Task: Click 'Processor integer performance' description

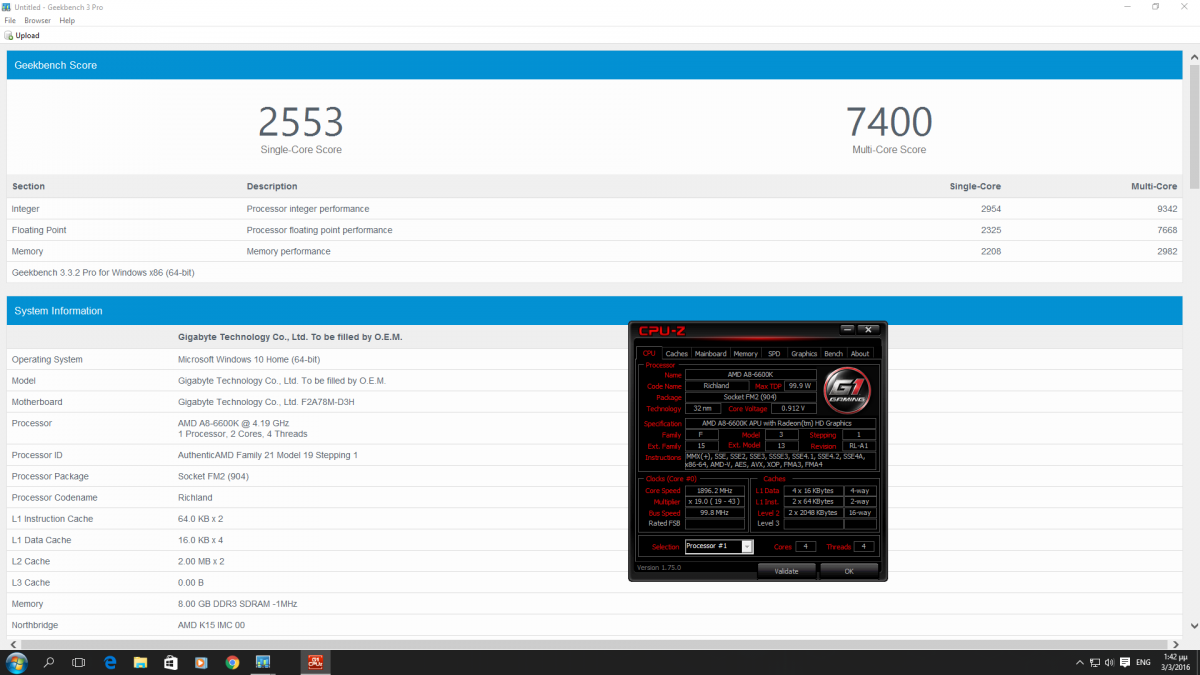Action: point(308,209)
